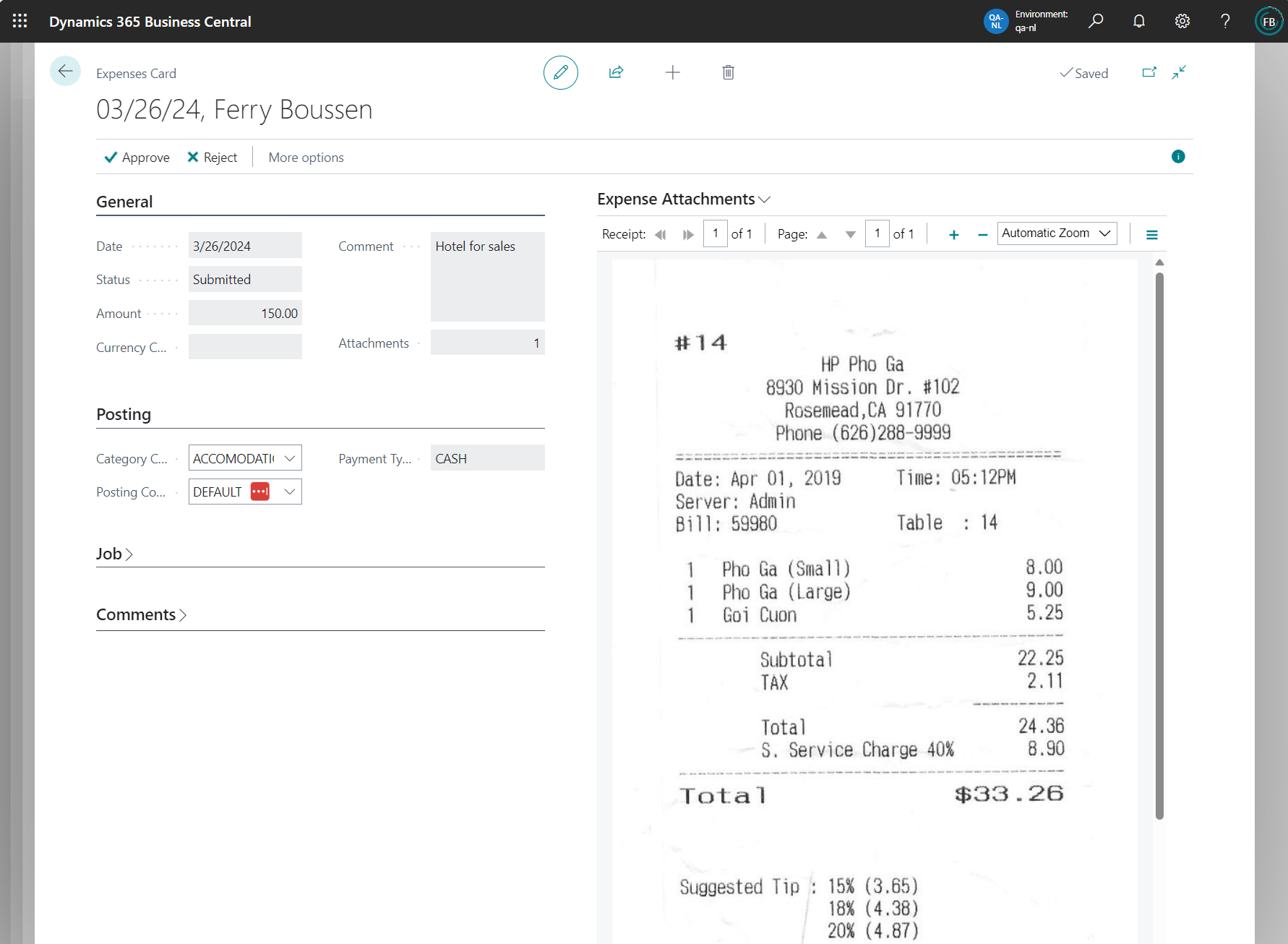The width and height of the screenshot is (1288, 944).
Task: Expand the Comments section
Action: point(142,614)
